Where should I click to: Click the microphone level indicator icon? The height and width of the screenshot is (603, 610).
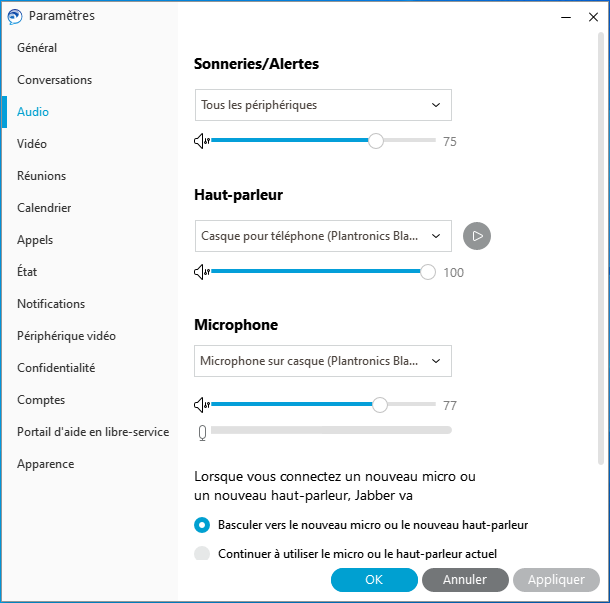click(202, 431)
